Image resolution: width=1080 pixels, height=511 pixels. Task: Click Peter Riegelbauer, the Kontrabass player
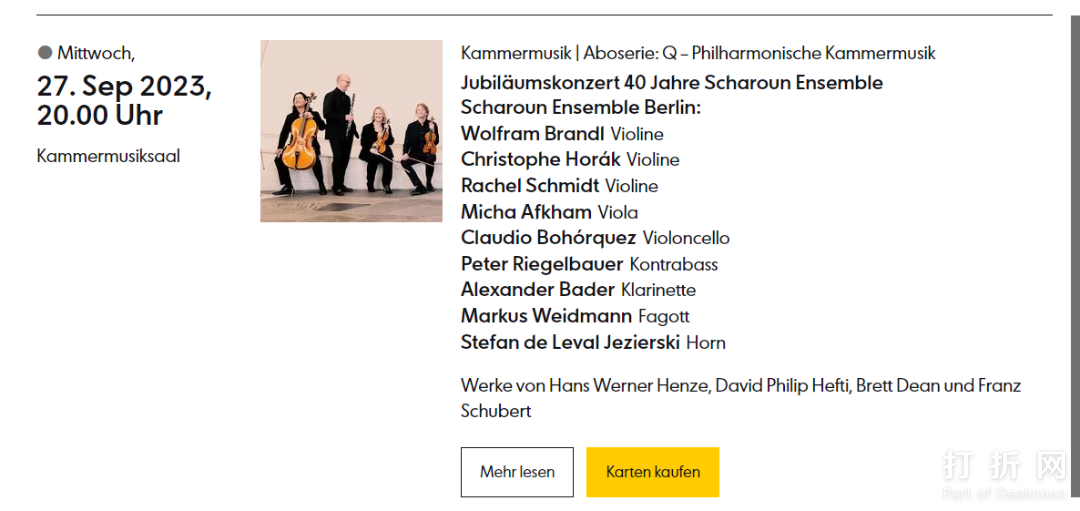click(542, 264)
